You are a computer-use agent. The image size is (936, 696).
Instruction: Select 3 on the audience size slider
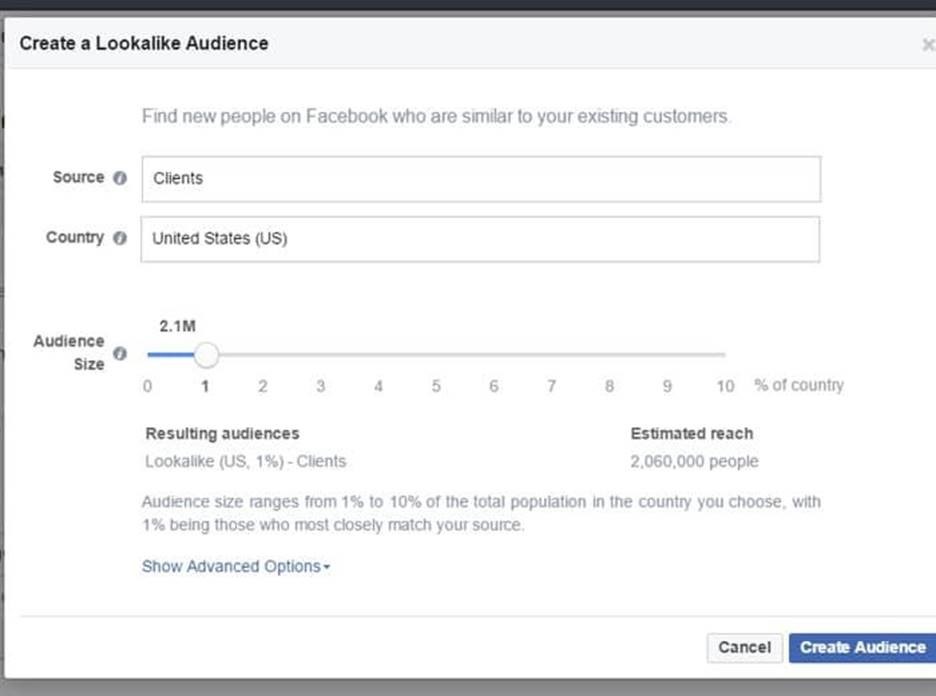[321, 355]
